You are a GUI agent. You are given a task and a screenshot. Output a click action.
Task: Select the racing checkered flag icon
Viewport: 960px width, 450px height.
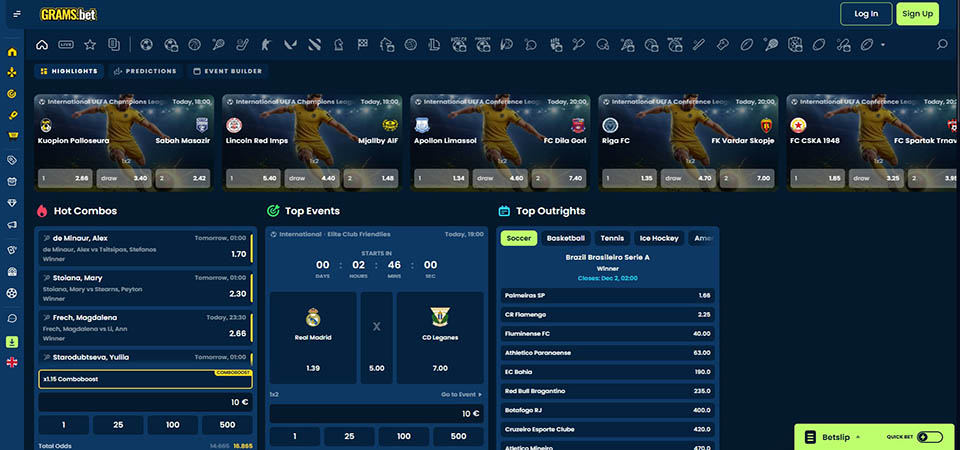(x=362, y=45)
